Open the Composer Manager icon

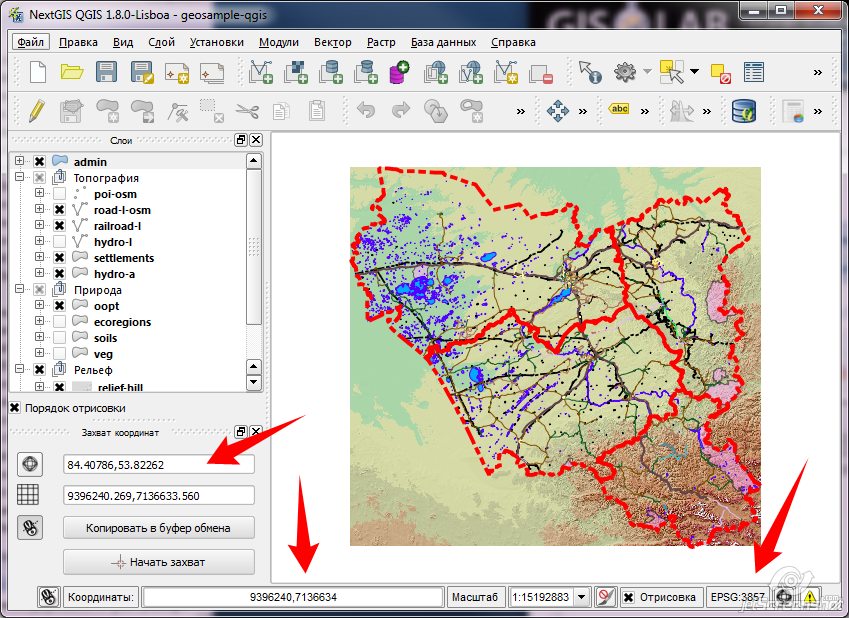tap(212, 73)
